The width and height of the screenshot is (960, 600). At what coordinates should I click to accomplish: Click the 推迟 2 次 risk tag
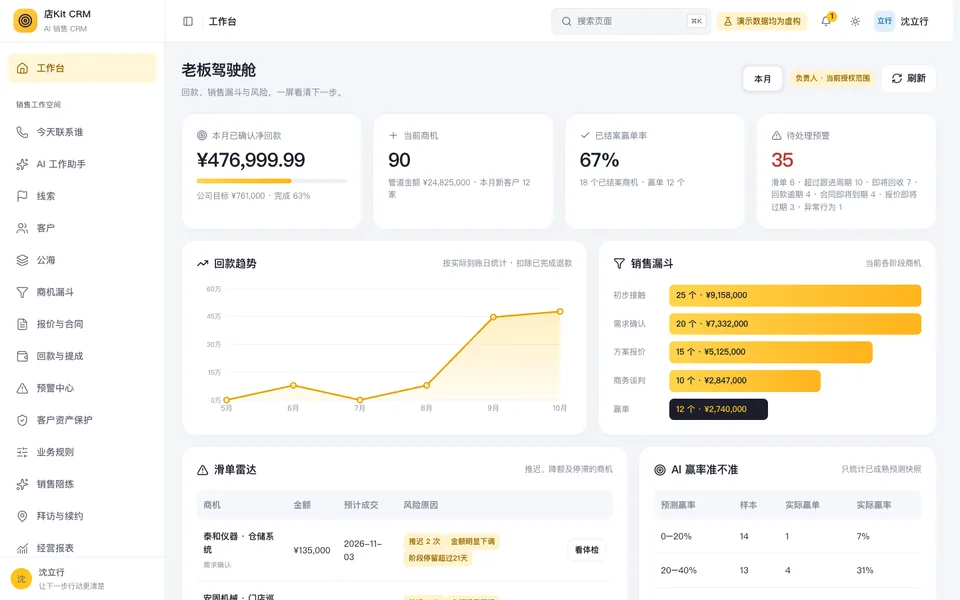point(424,541)
